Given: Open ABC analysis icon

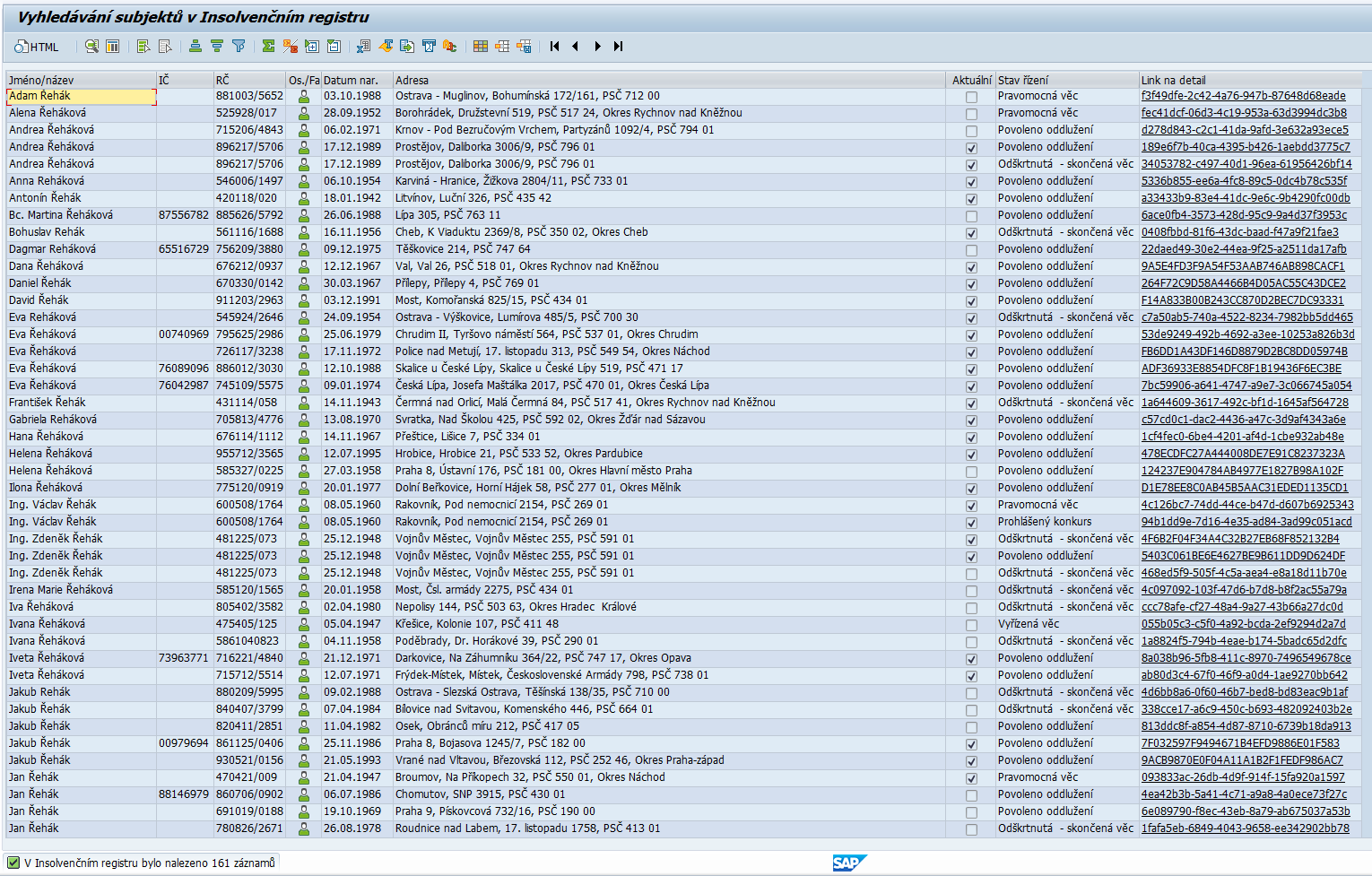Looking at the screenshot, I should (450, 47).
